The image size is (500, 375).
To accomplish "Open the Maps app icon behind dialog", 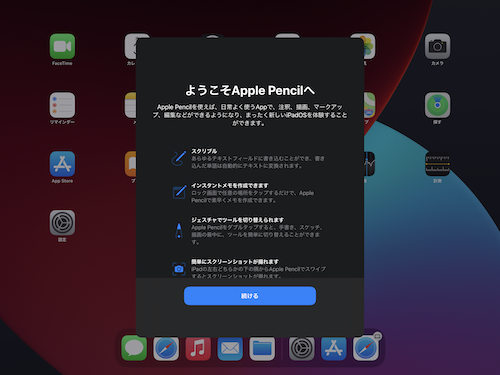I will pyautogui.click(x=369, y=105).
